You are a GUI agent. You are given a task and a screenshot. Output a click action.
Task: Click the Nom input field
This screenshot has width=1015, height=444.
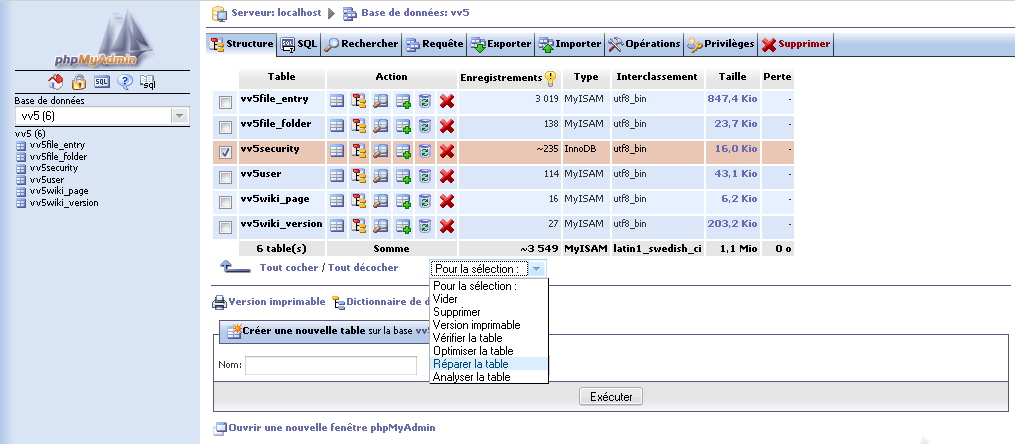tap(331, 365)
